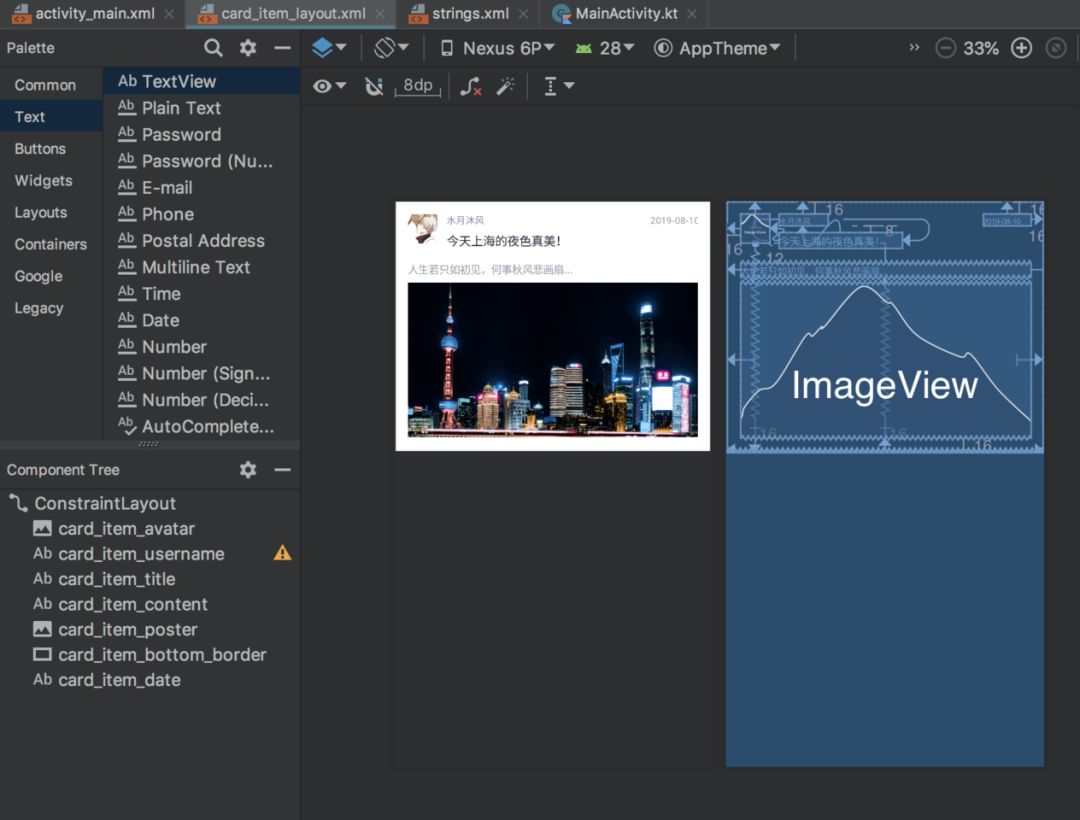Open Component Tree settings gear
Image resolution: width=1080 pixels, height=820 pixels.
click(248, 470)
